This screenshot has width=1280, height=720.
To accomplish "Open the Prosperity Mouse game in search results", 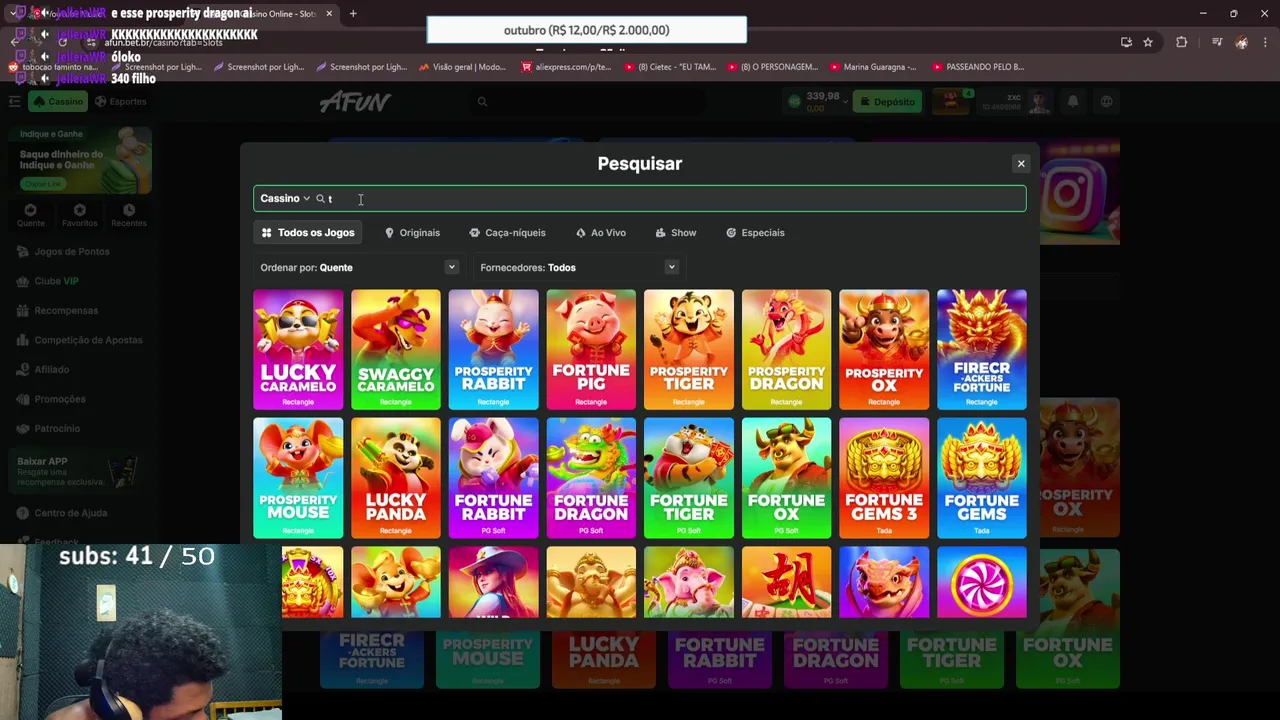I will tap(298, 478).
